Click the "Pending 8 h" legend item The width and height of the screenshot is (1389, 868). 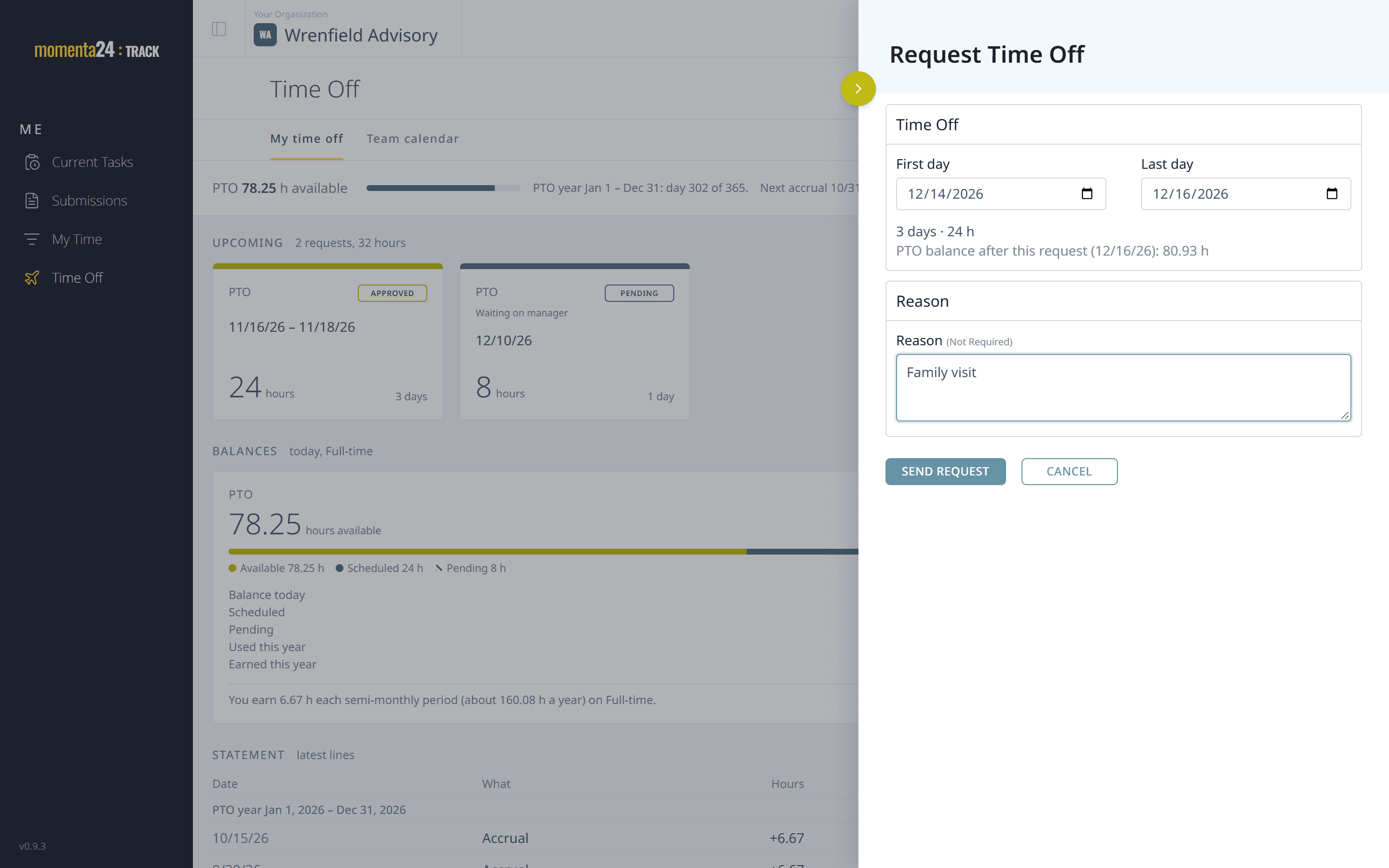471,568
